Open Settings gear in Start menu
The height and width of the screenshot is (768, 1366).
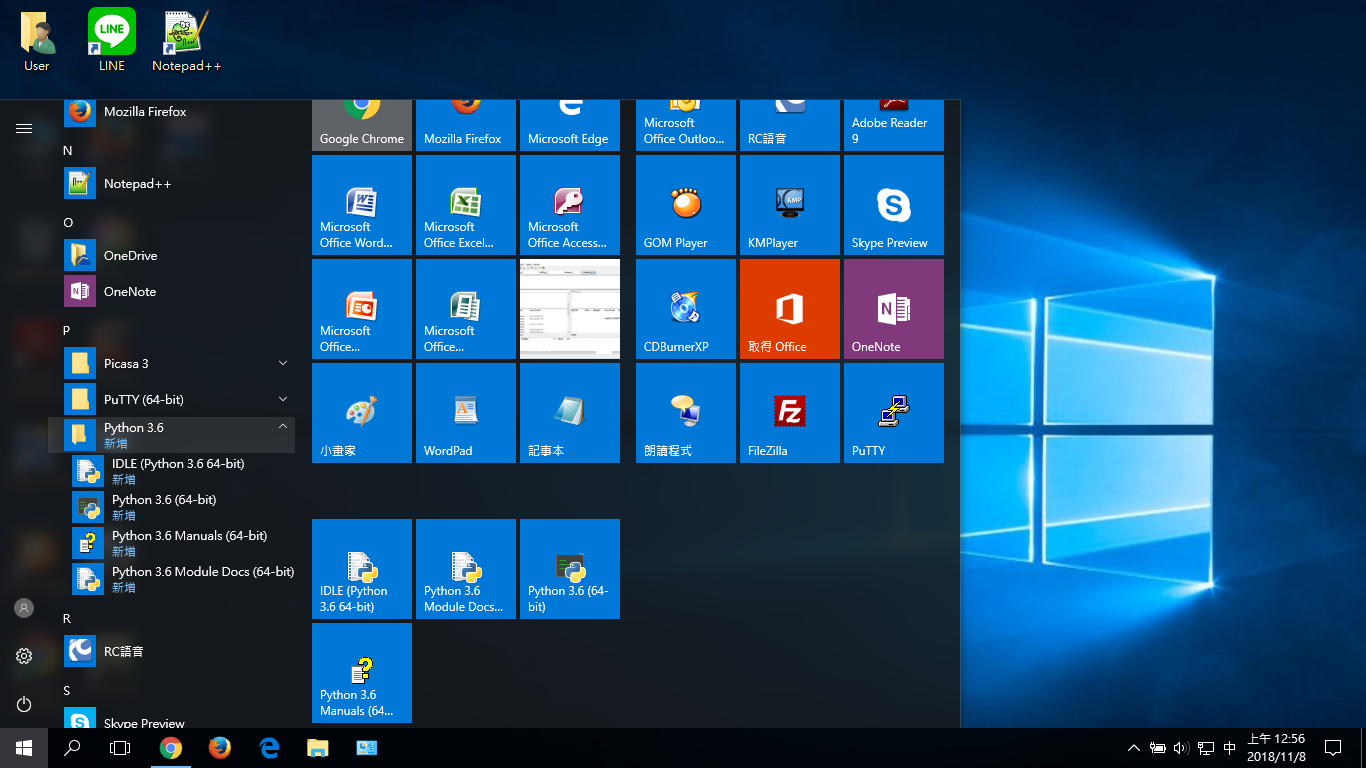pyautogui.click(x=24, y=656)
